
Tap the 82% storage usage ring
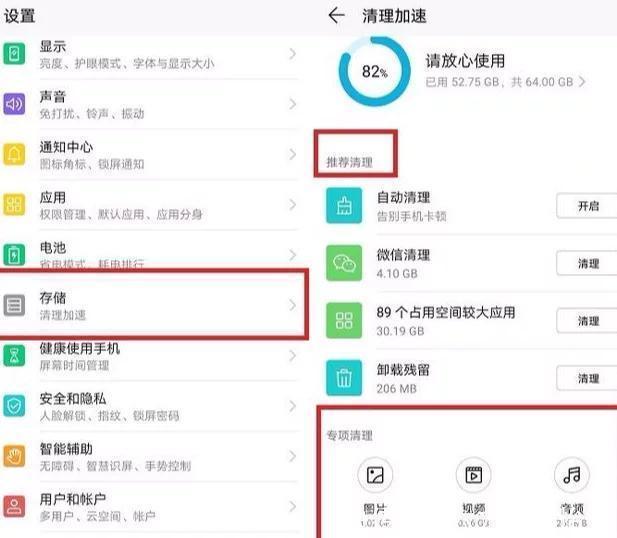pos(375,71)
